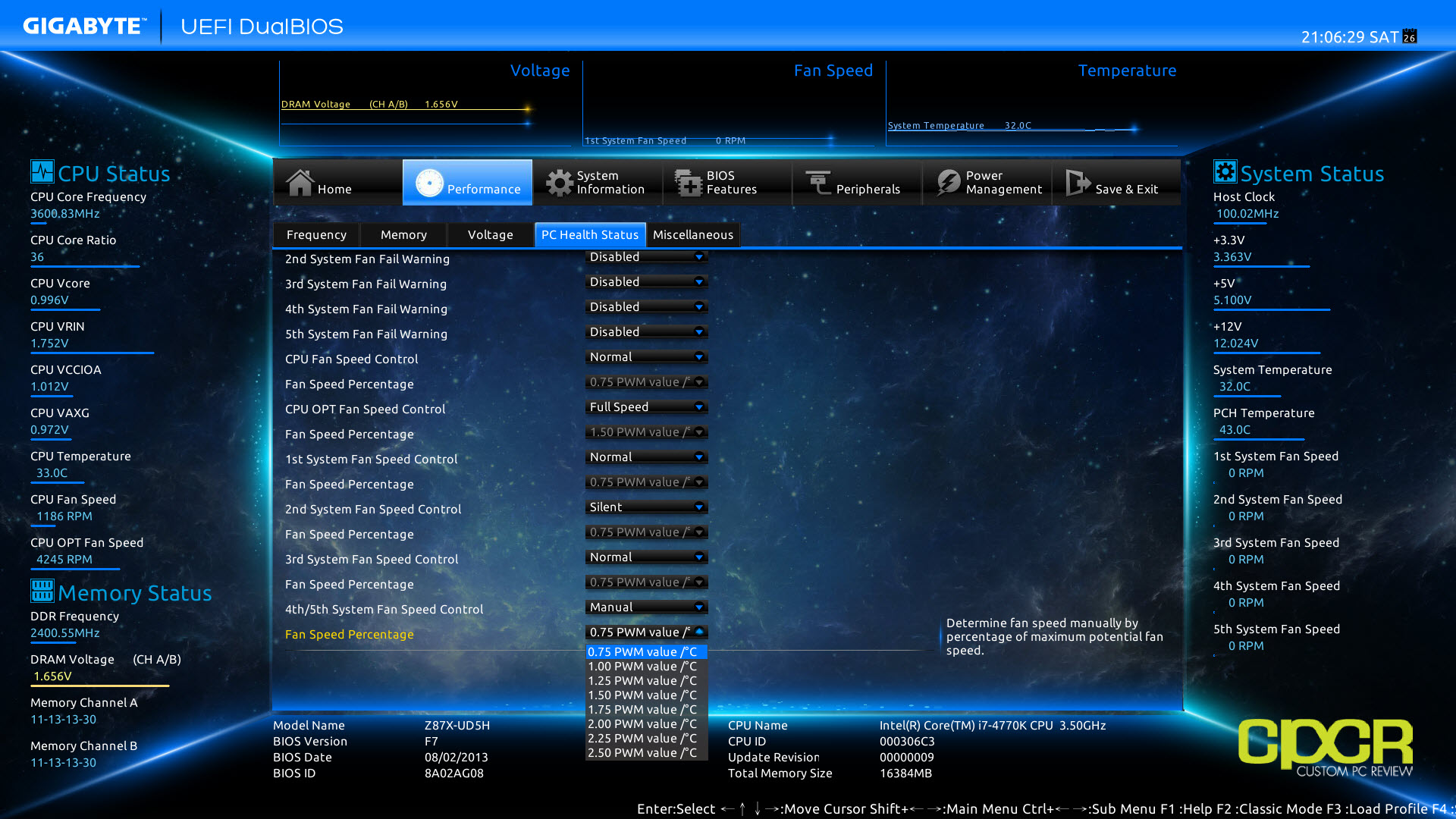Switch to the Frequency sub-tab

[316, 235]
